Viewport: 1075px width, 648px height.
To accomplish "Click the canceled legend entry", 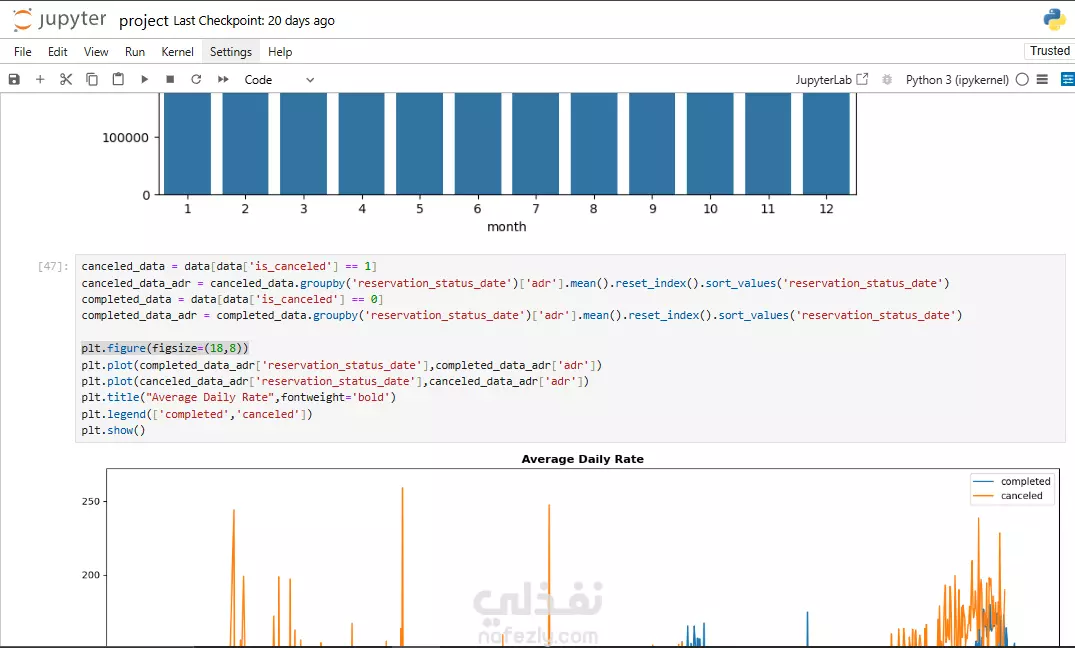I will click(x=1022, y=496).
